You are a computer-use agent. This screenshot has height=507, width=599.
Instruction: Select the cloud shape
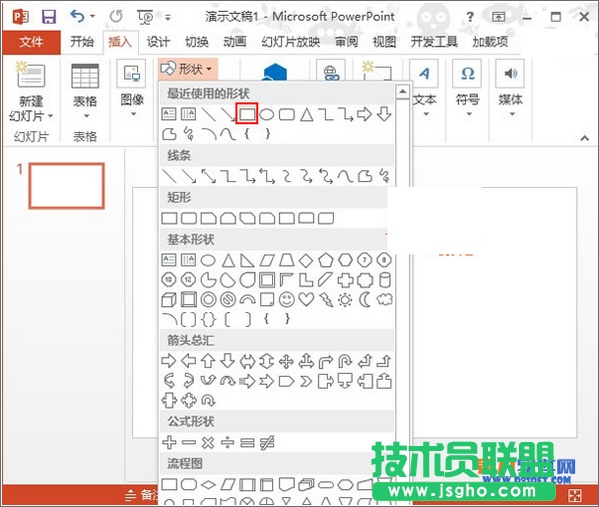point(385,300)
